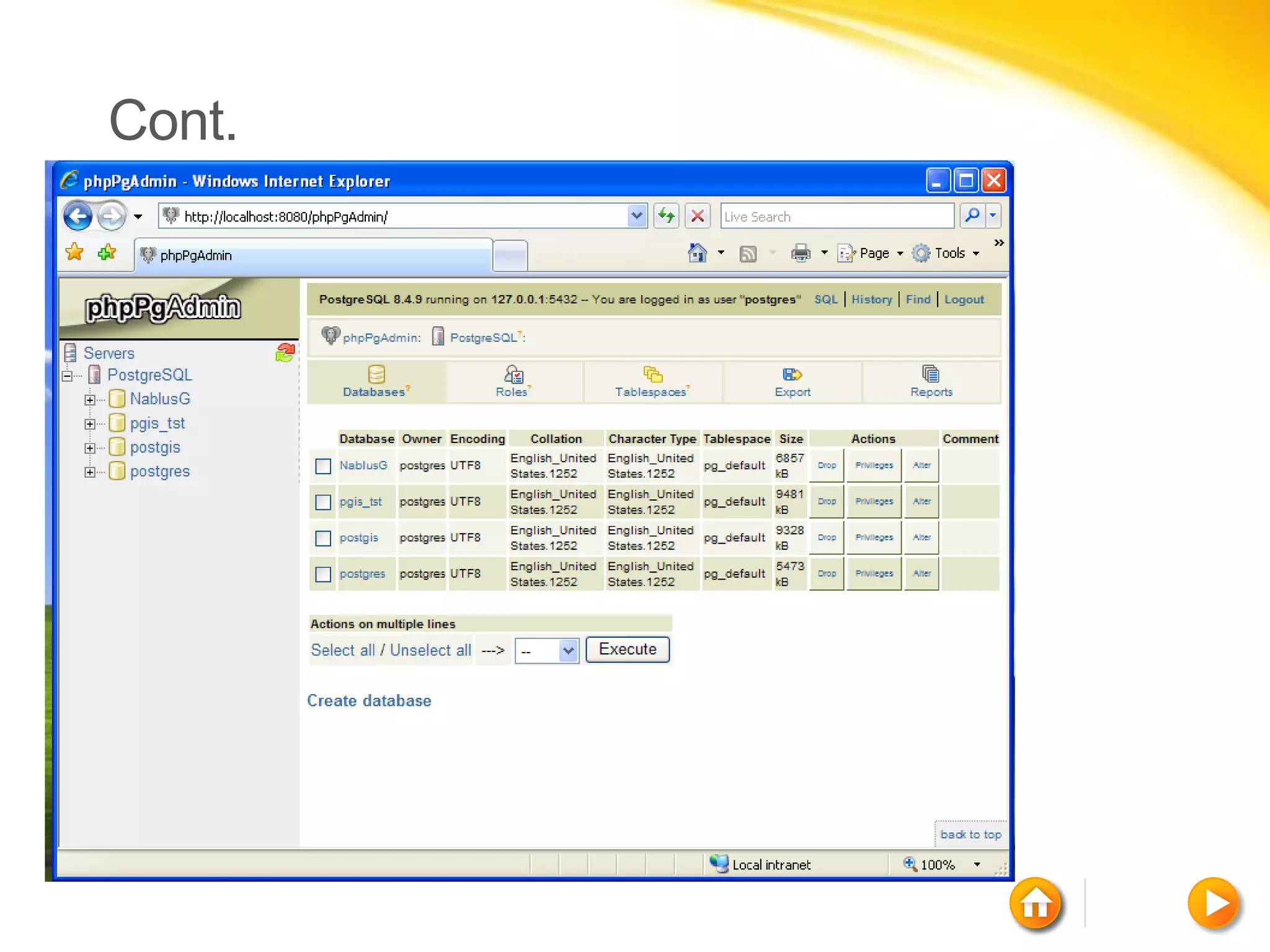The height and width of the screenshot is (952, 1270).
Task: Check the postgis row checkbox
Action: pos(323,538)
